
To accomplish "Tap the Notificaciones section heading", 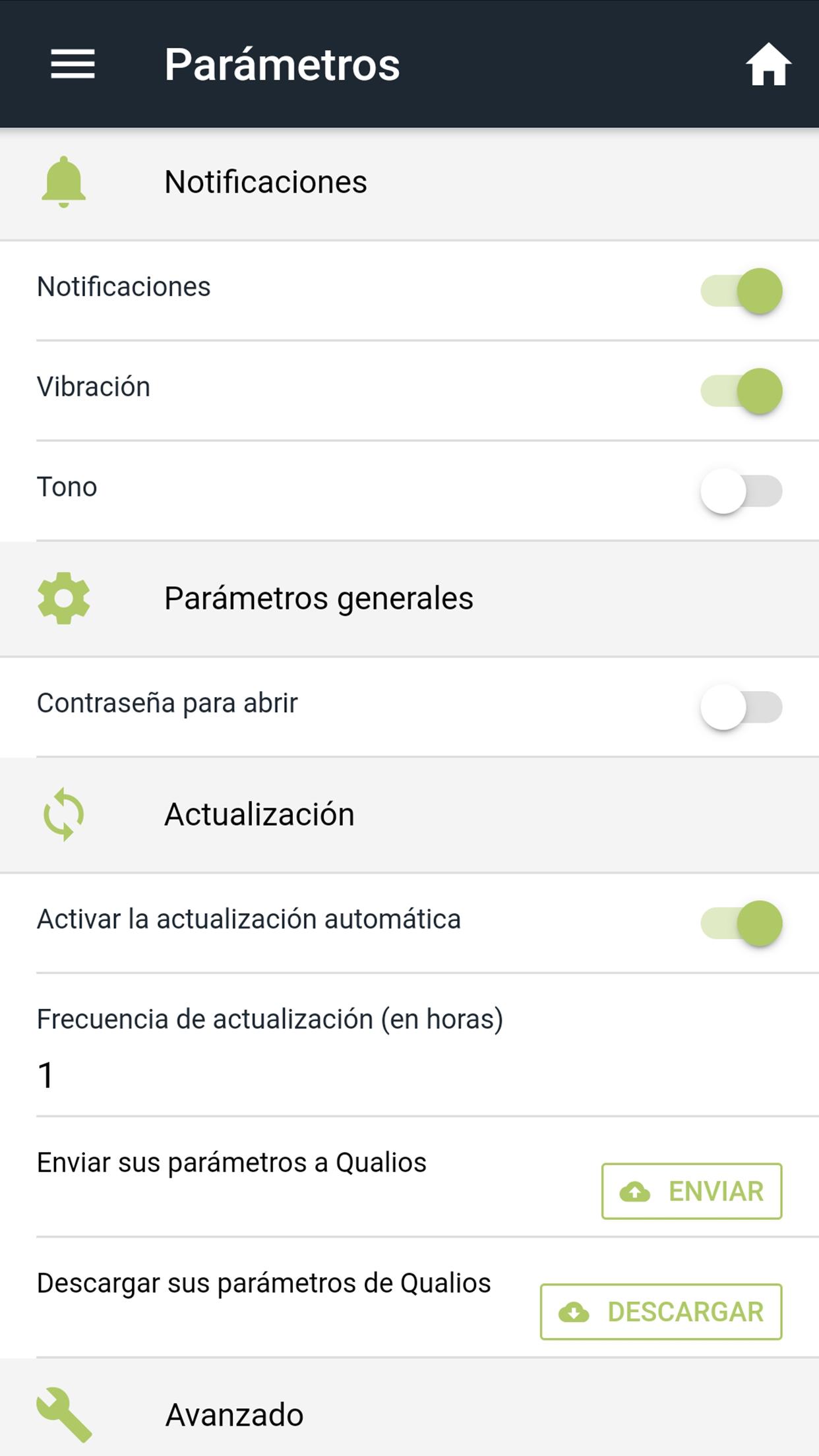I will (x=265, y=182).
